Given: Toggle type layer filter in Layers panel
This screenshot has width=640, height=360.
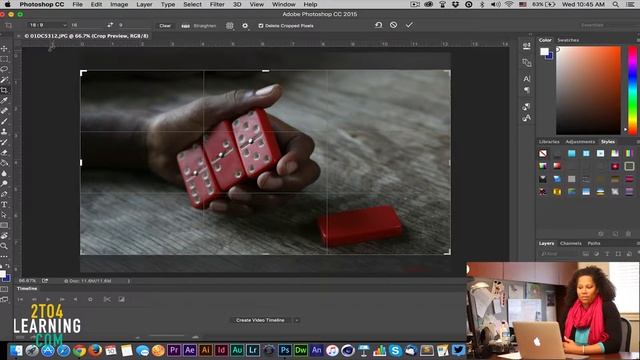Looking at the screenshot, I should (607, 254).
